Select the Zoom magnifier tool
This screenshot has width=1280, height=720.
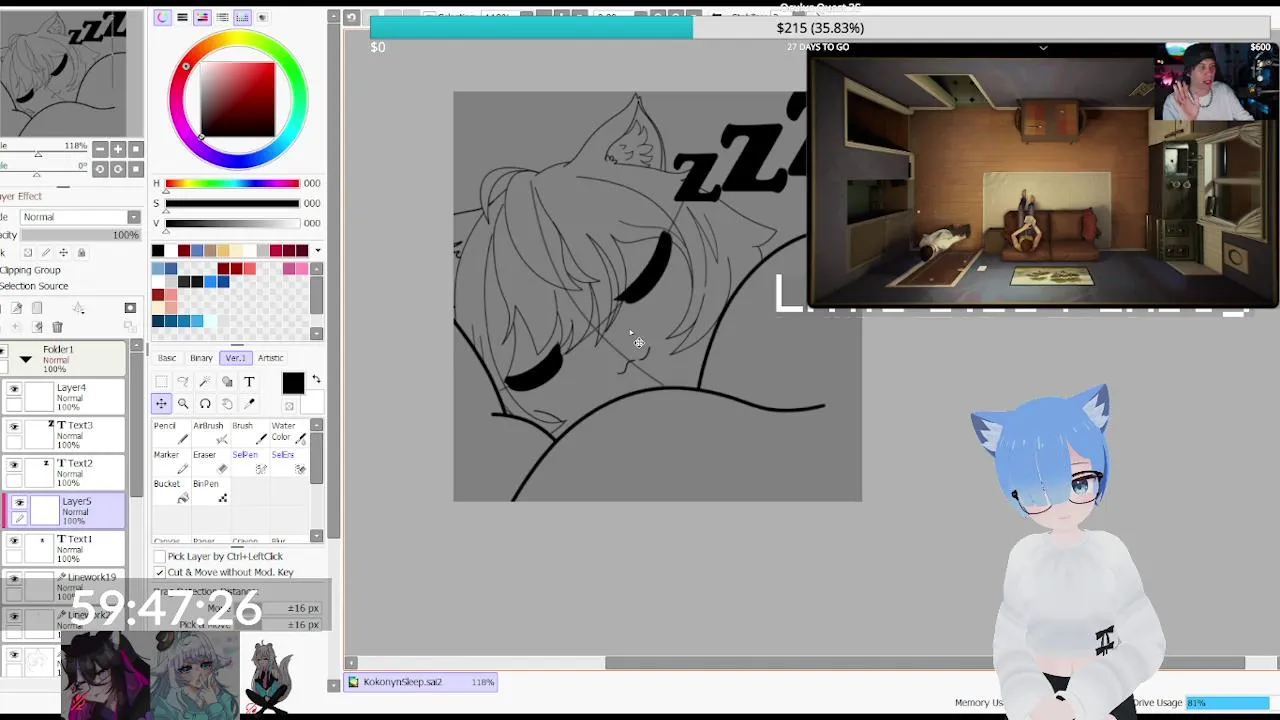tap(183, 404)
